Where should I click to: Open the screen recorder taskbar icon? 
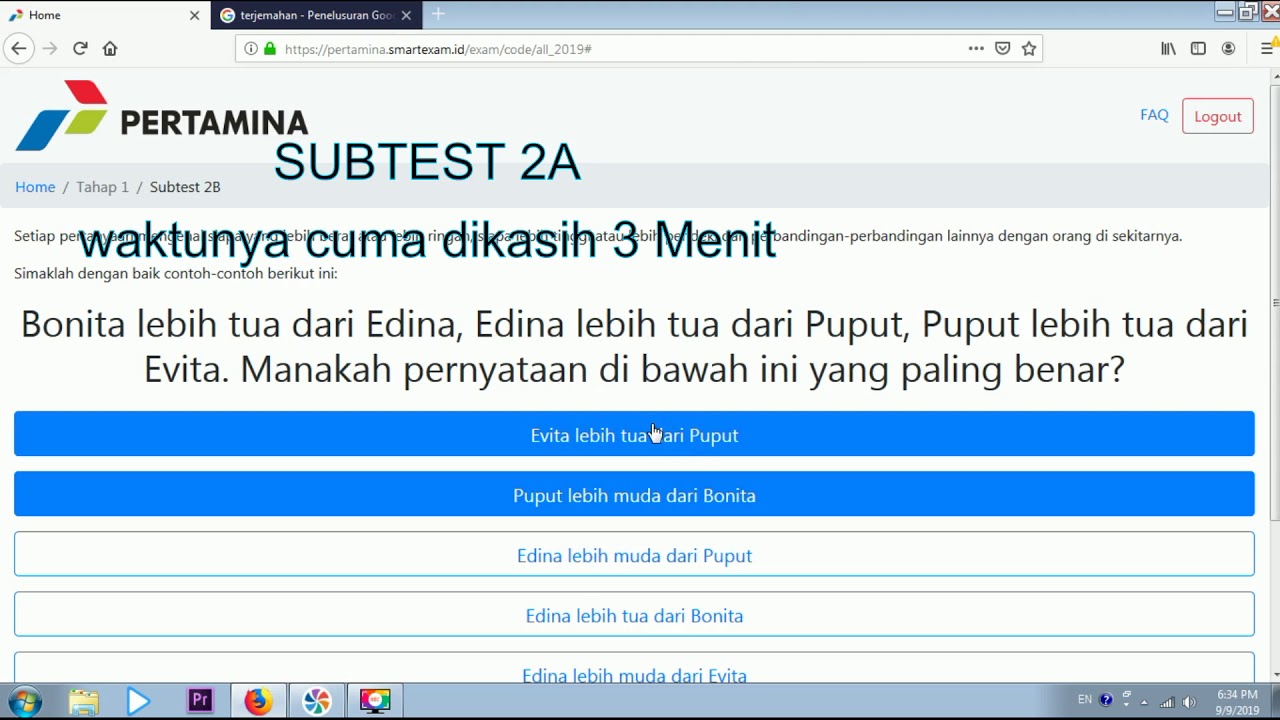(x=375, y=701)
